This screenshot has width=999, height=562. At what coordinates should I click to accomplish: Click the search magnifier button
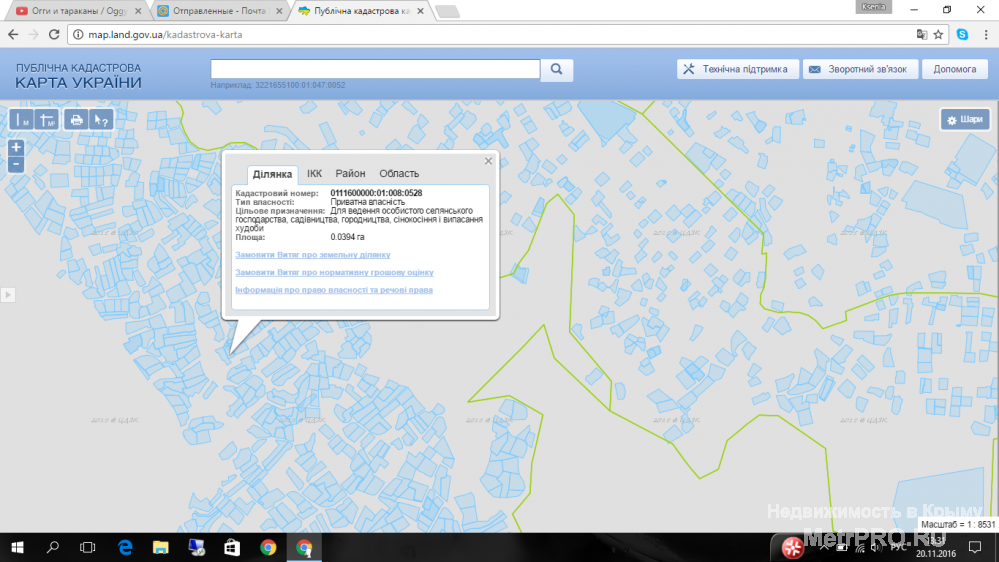pos(556,69)
